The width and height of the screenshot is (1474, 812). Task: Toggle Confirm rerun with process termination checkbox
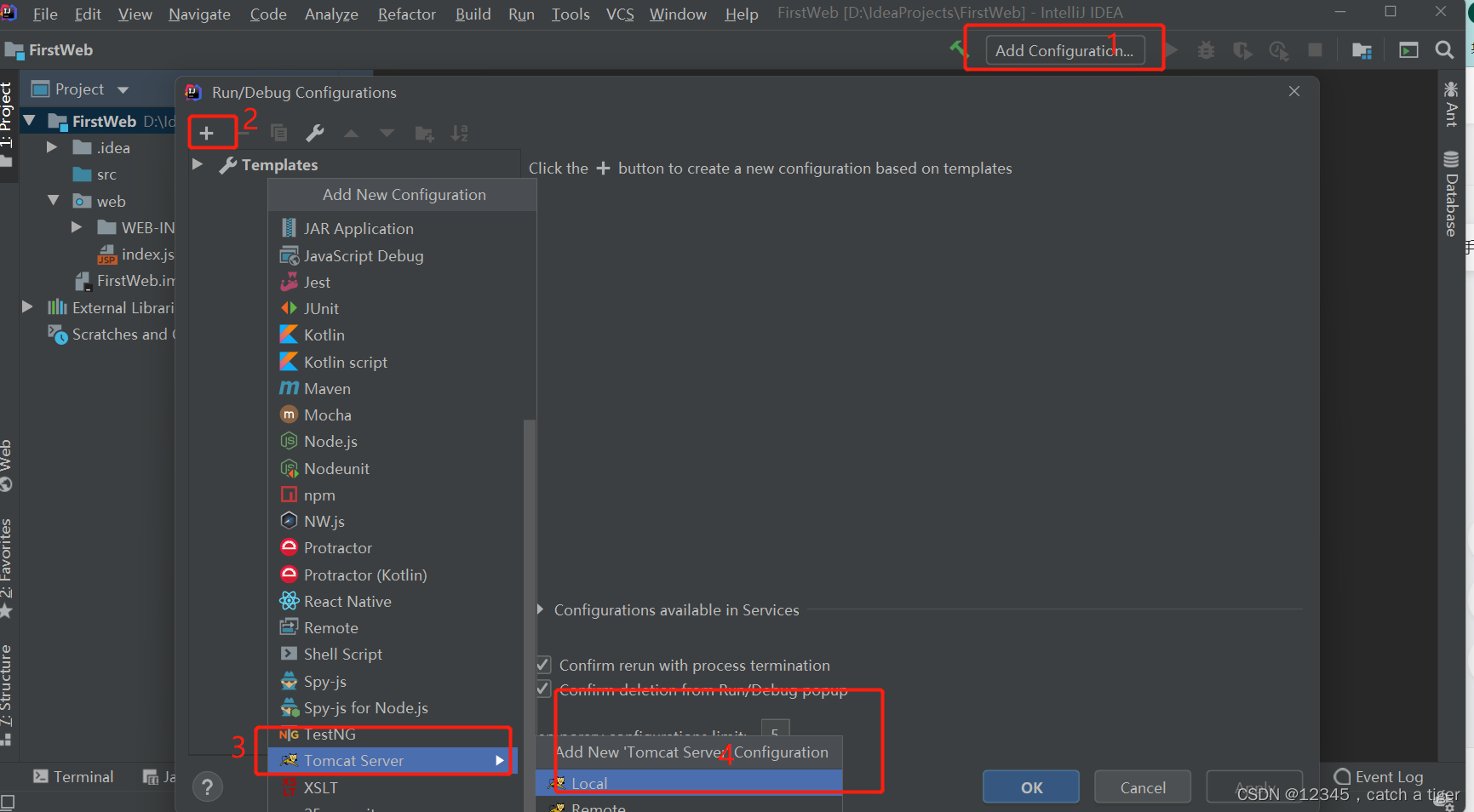tap(543, 664)
